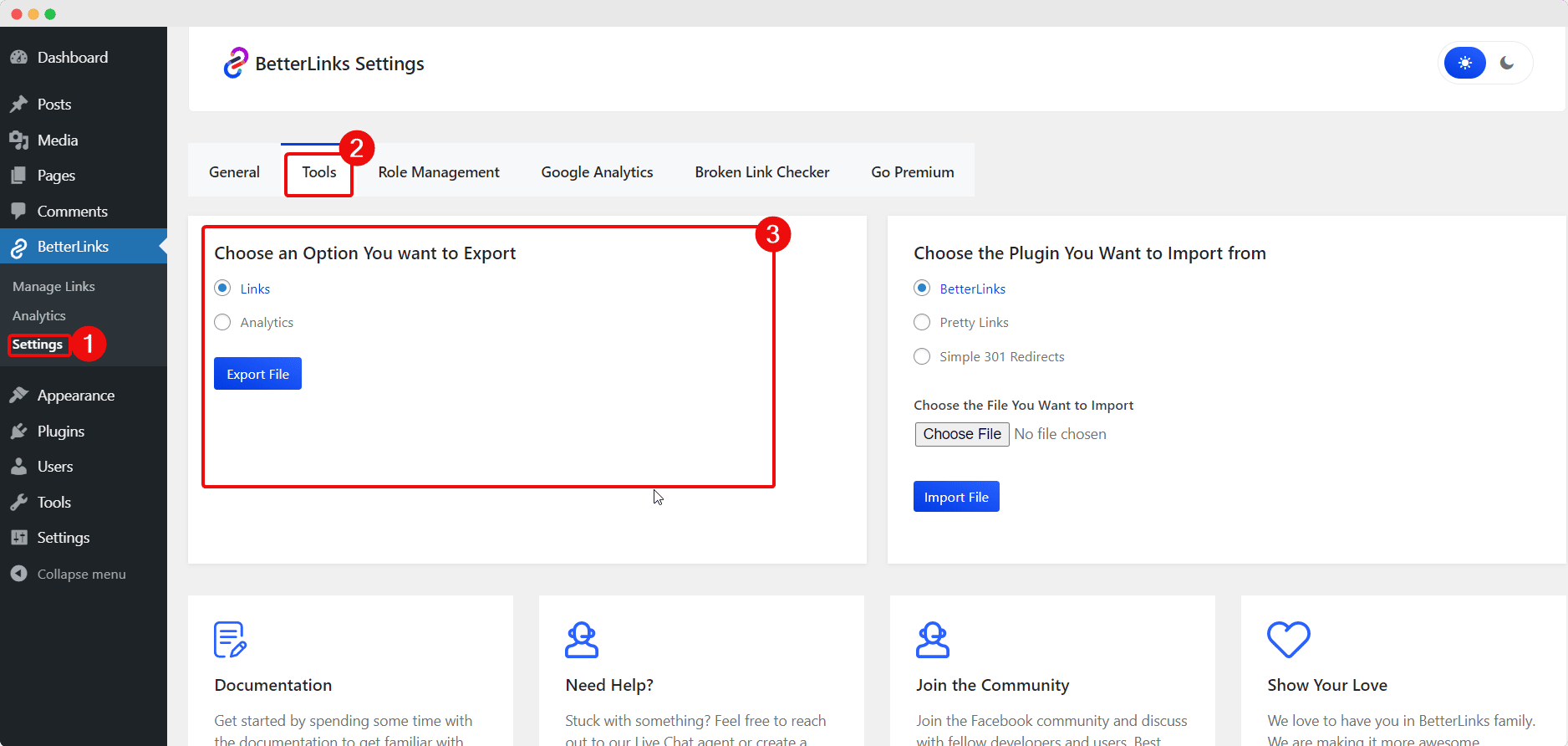Click the Show Your Love heading

pyautogui.click(x=1327, y=685)
